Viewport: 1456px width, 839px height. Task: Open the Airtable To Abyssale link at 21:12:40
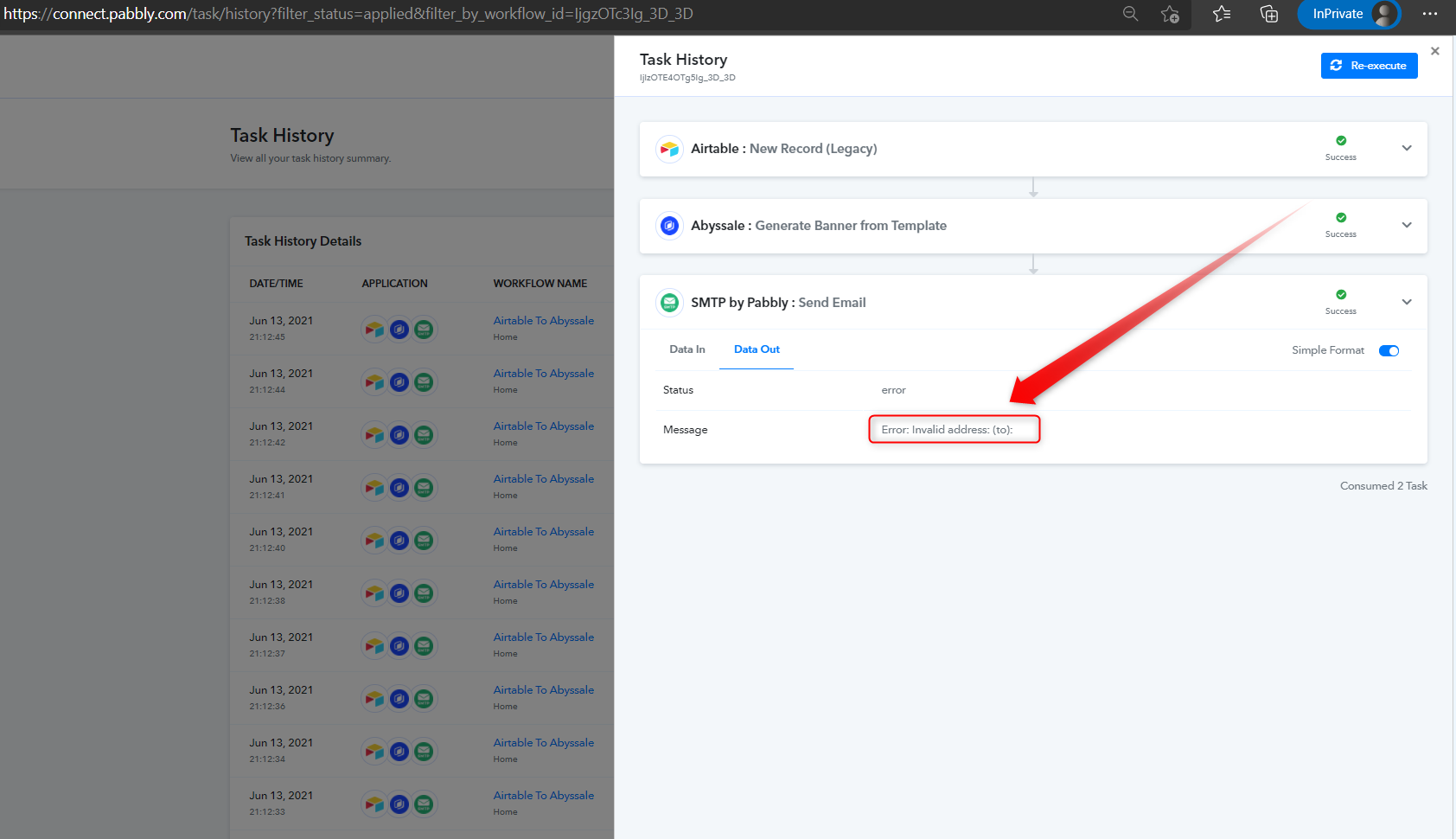pyautogui.click(x=544, y=532)
